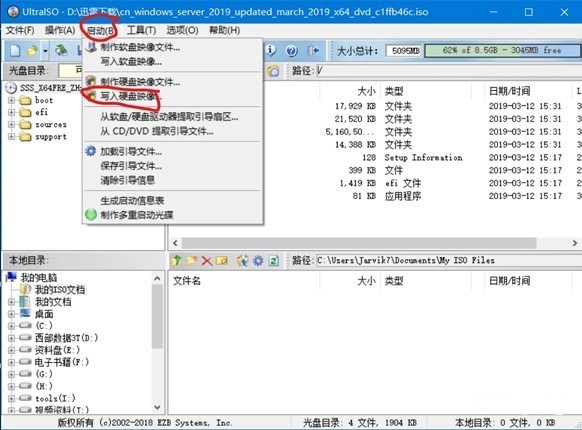The height and width of the screenshot is (430, 582).
Task: Expand the 电子书籍(F:) drive node
Action: (x=12, y=362)
